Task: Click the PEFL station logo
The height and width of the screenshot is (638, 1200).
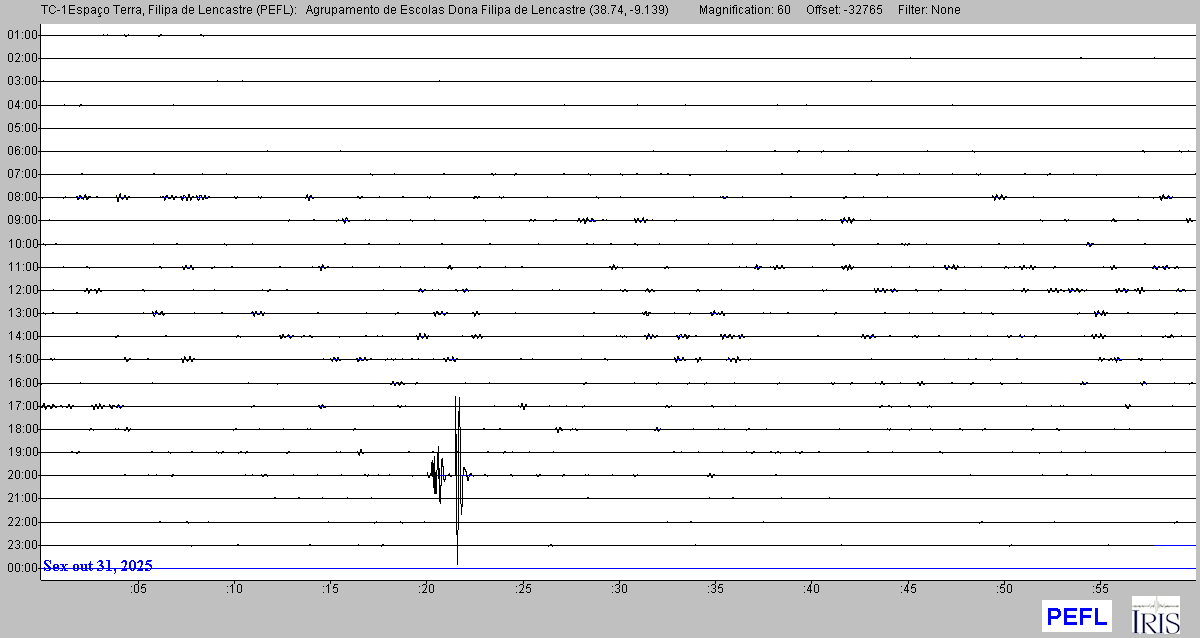Action: 1076,615
